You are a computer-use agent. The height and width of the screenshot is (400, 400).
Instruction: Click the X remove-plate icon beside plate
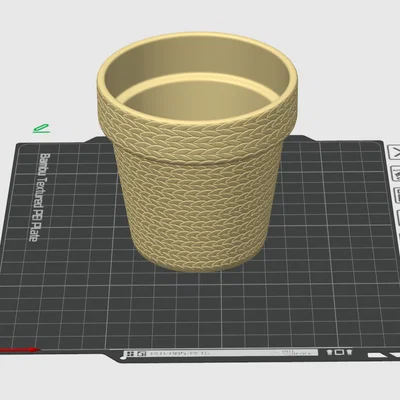pyautogui.click(x=395, y=153)
